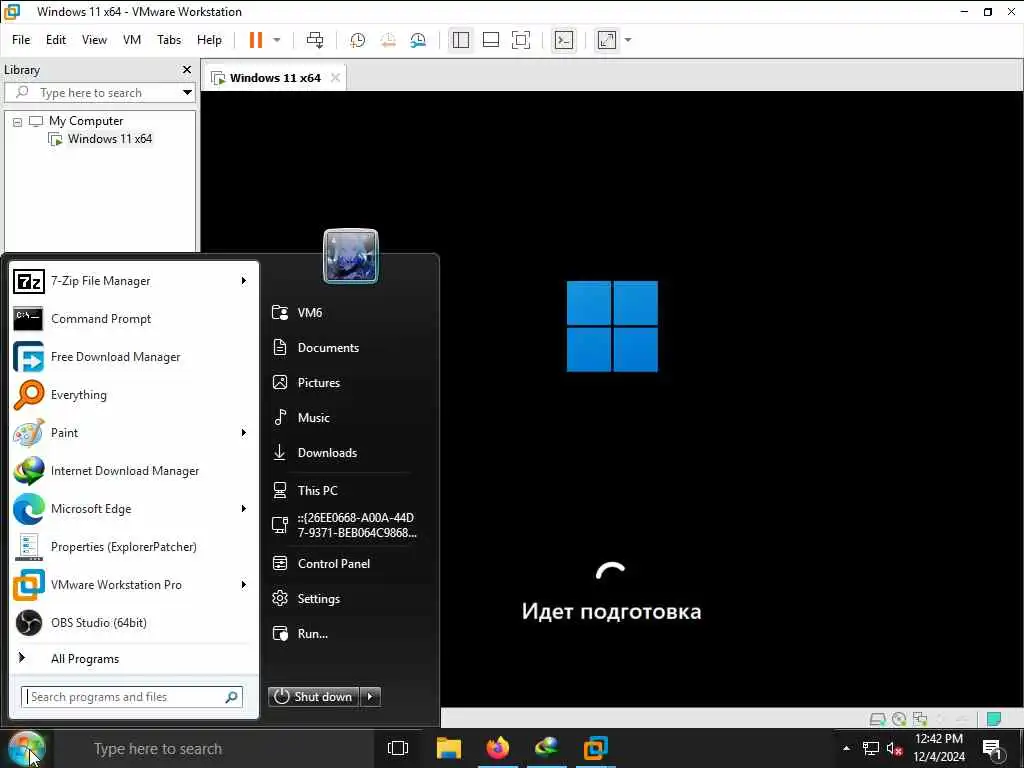Viewport: 1024px width, 768px height.
Task: Open the Library search dropdown arrow
Action: click(x=187, y=93)
